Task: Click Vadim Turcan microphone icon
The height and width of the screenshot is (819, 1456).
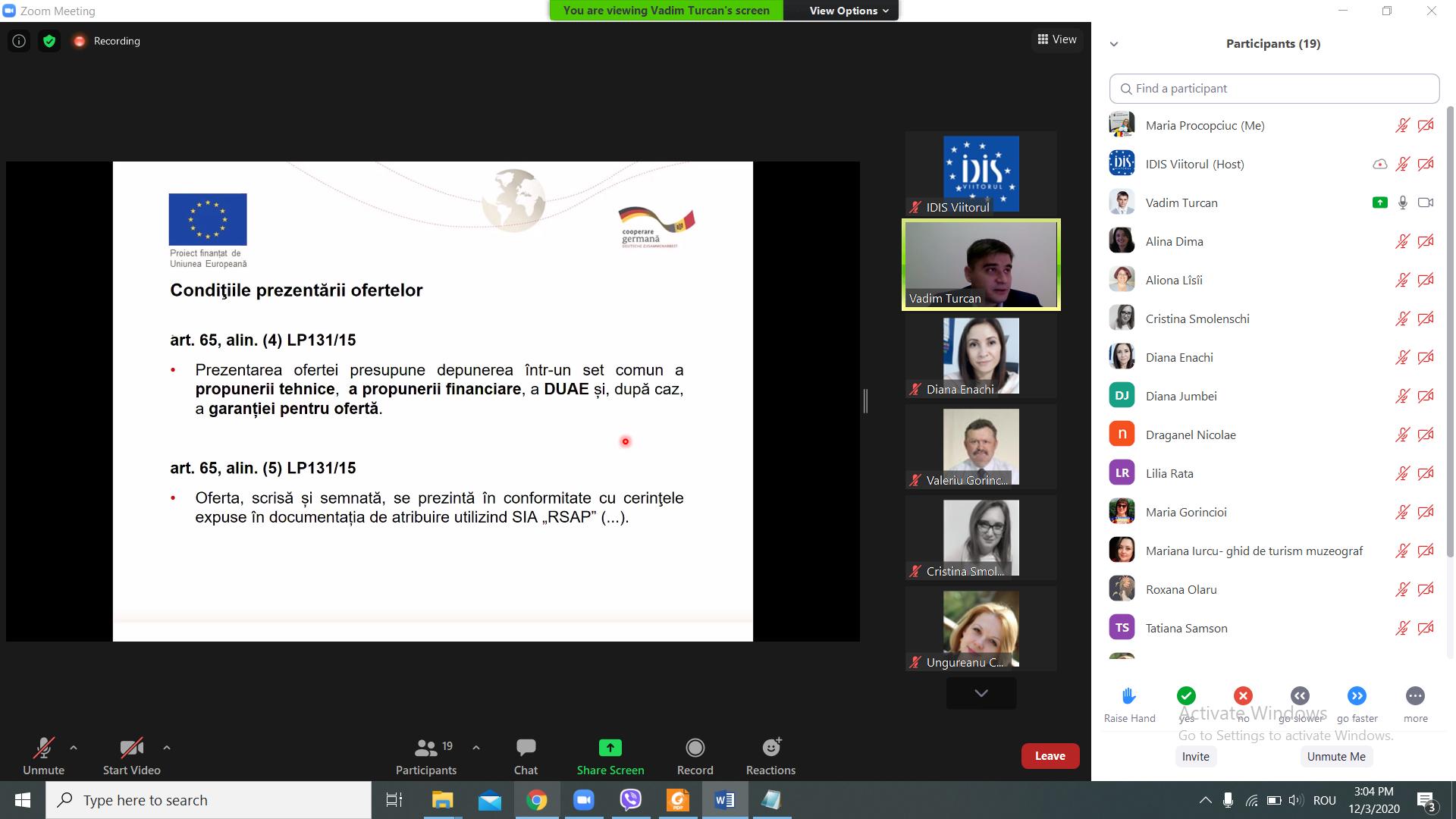Action: click(x=1403, y=202)
